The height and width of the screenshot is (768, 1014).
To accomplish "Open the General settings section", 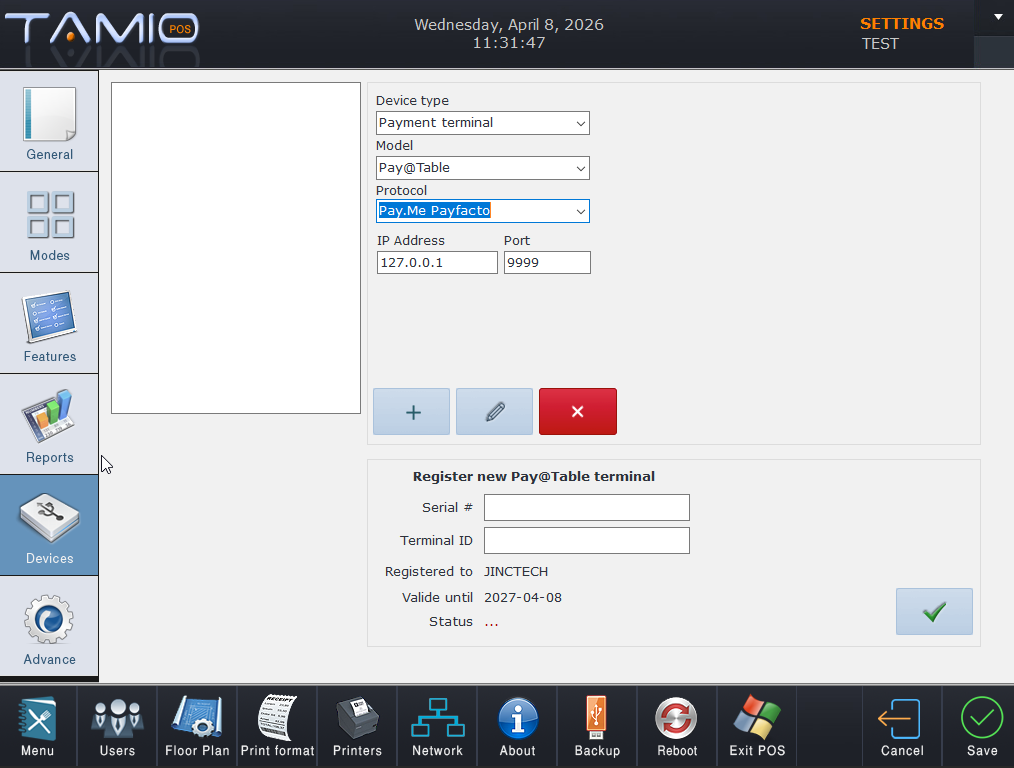I will pos(49,121).
